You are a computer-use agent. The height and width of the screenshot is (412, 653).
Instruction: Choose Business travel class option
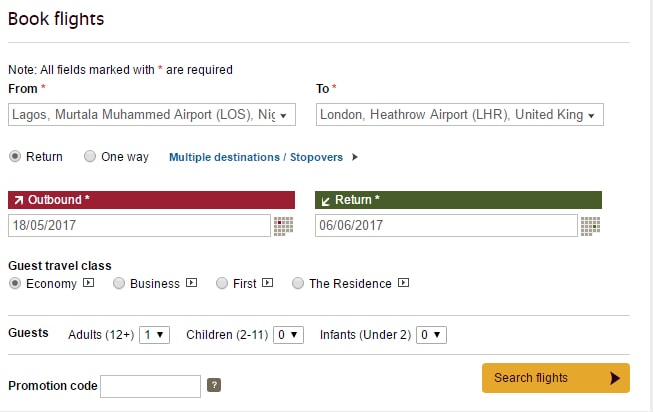pos(119,283)
